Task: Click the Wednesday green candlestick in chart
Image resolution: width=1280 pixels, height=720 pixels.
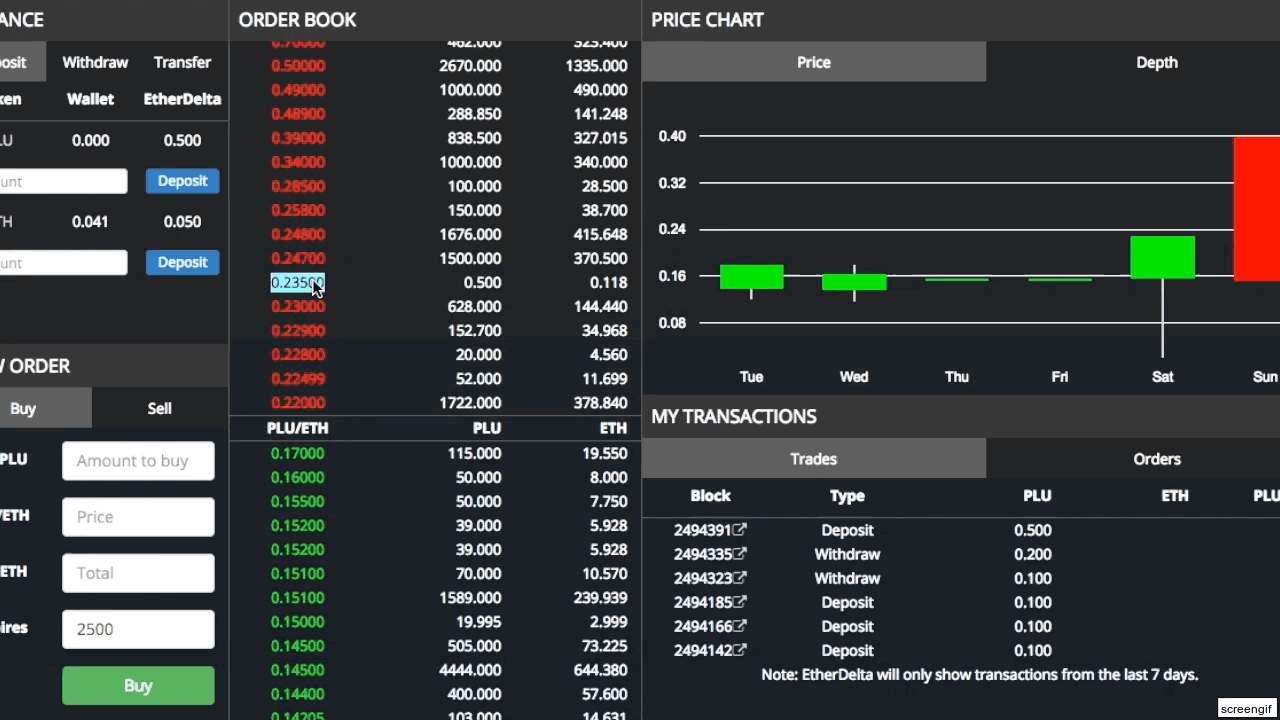Action: [x=854, y=282]
